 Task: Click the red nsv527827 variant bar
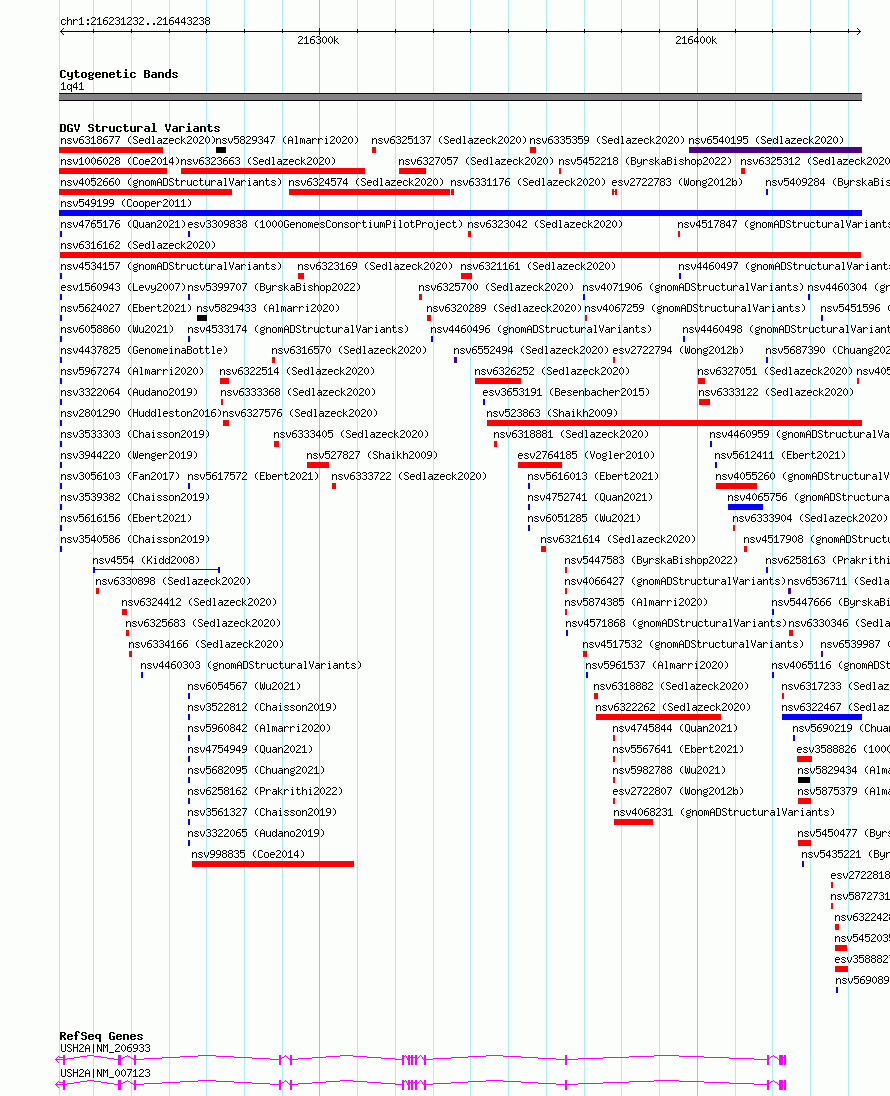[x=317, y=465]
